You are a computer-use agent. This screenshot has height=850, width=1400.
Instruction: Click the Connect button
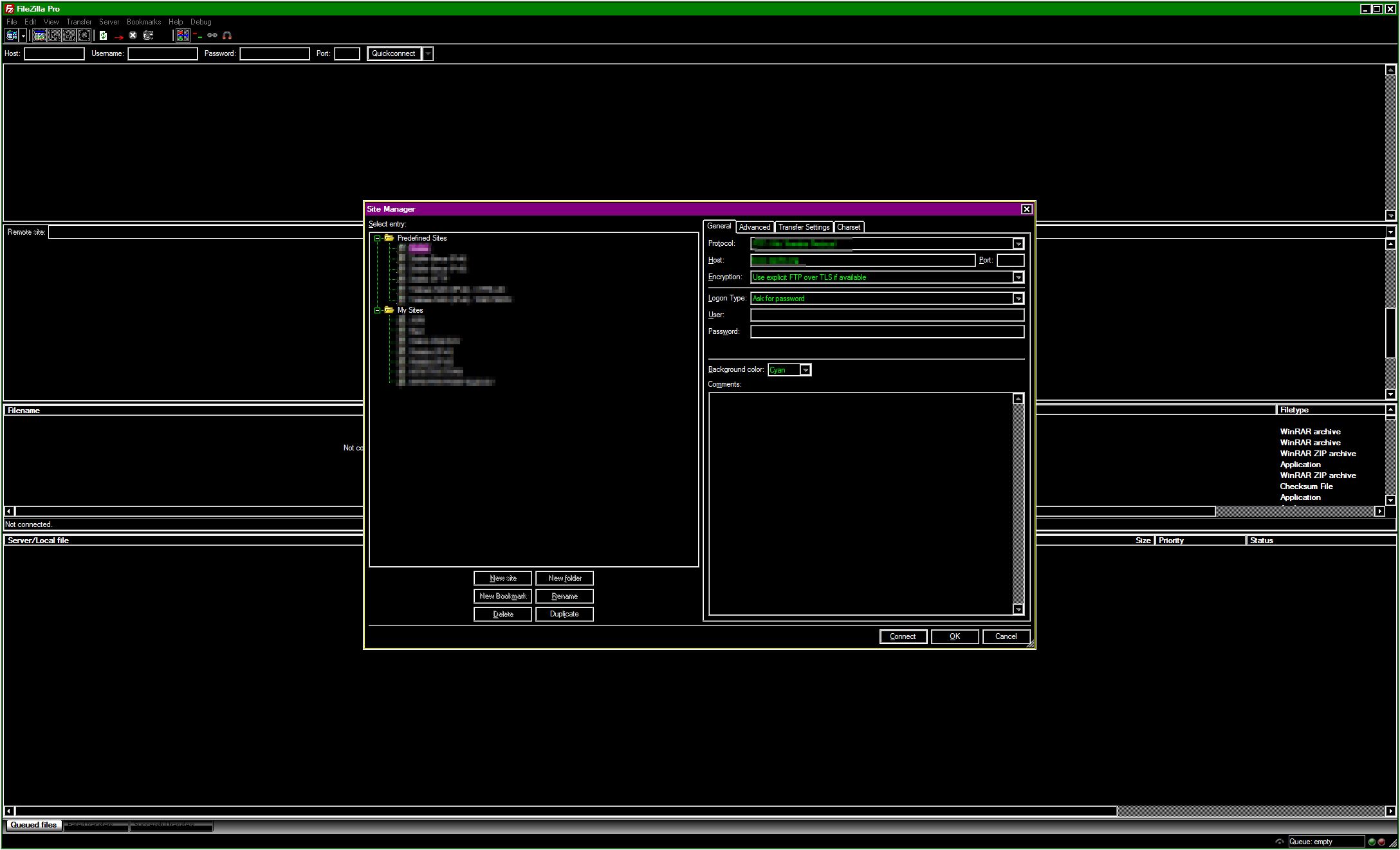tap(903, 636)
